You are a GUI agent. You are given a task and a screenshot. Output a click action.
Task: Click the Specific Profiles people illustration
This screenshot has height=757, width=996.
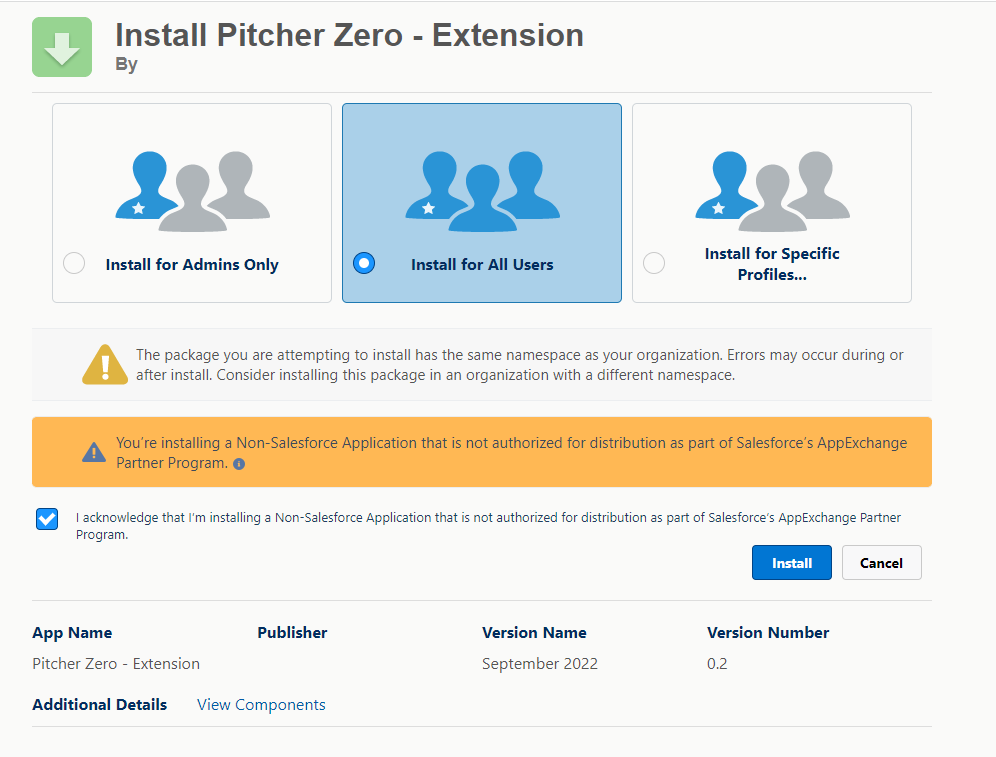coord(772,191)
